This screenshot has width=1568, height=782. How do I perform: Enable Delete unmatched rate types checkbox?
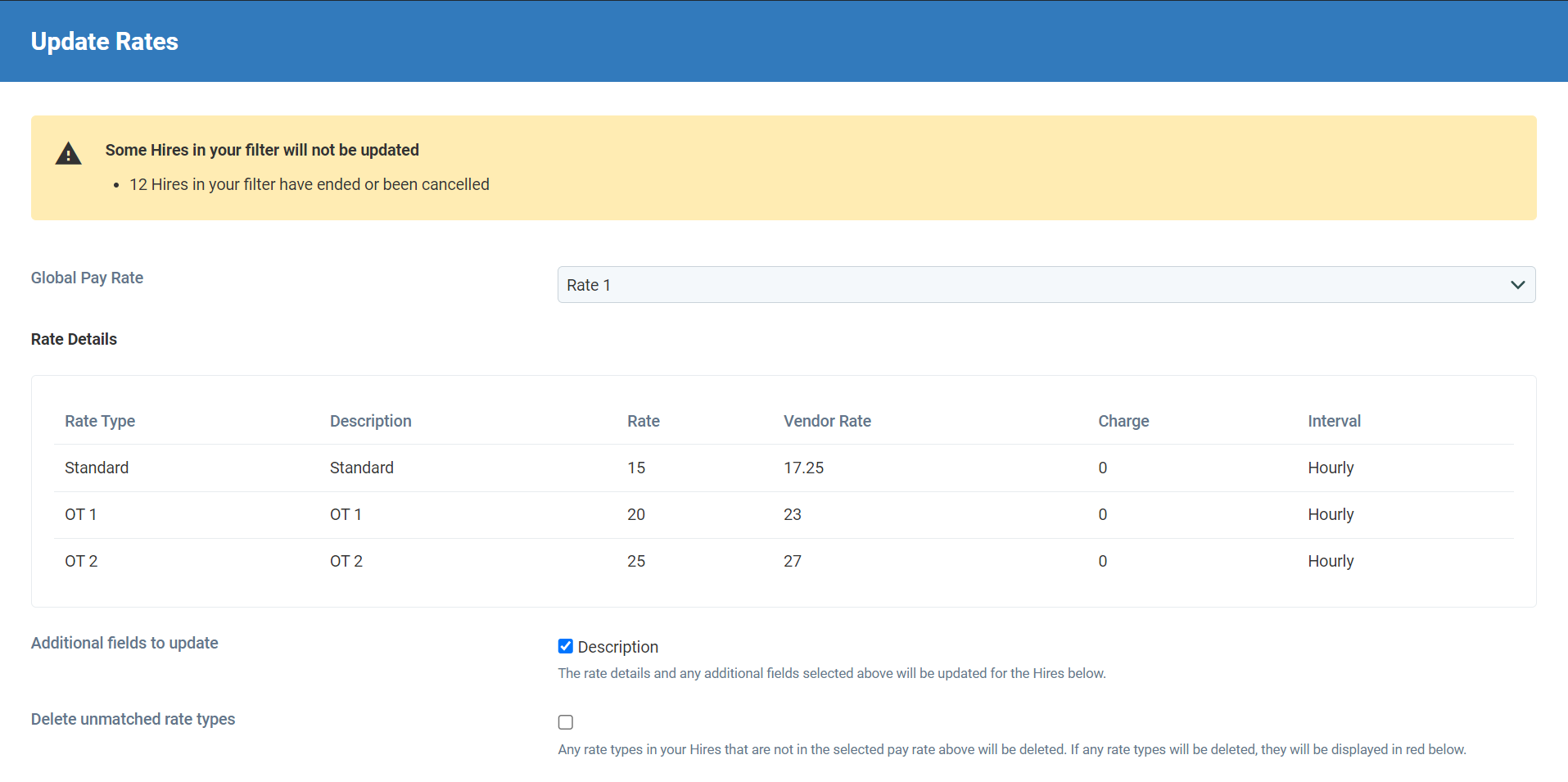(565, 722)
